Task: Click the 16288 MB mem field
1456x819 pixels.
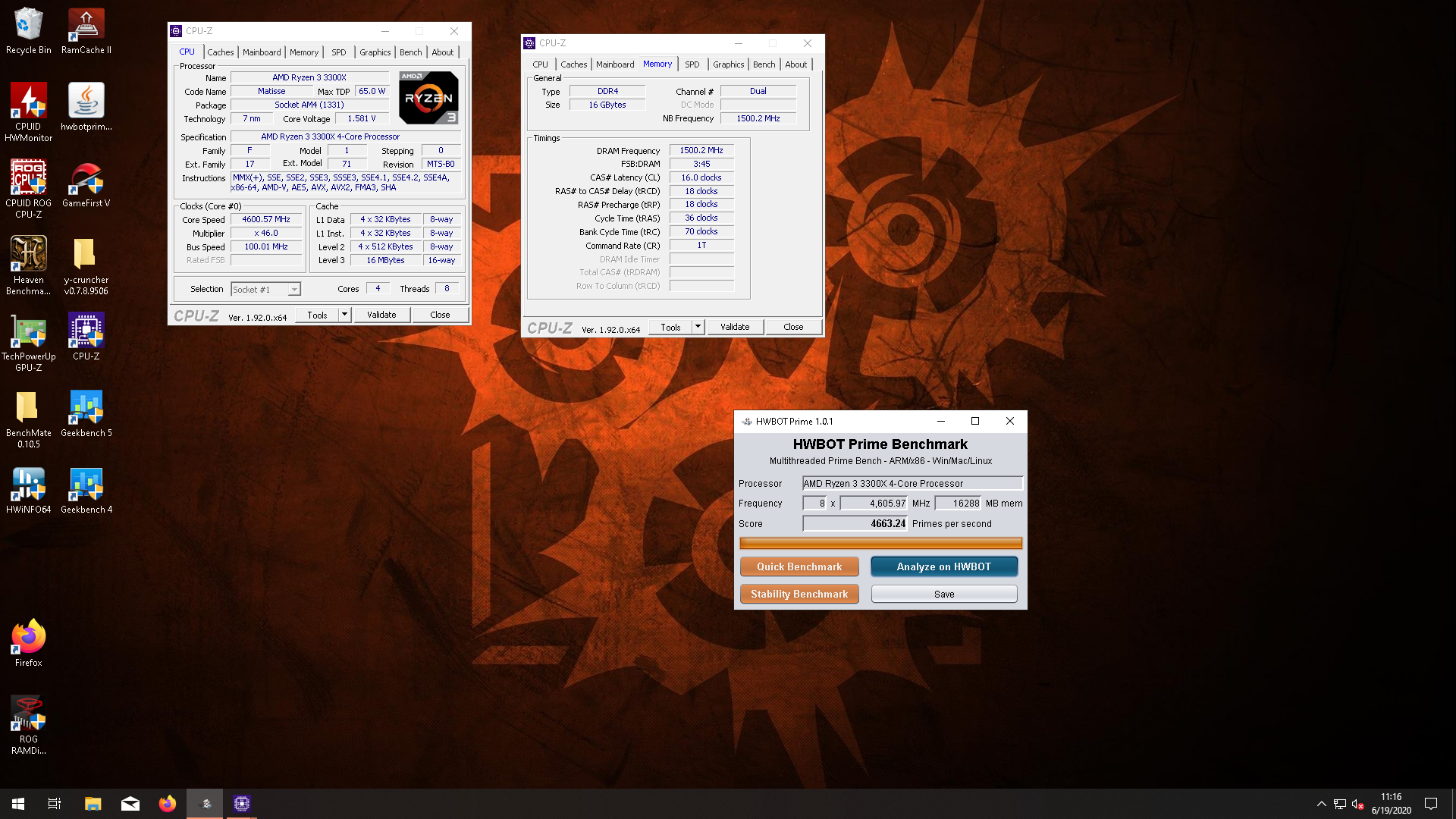Action: click(959, 503)
